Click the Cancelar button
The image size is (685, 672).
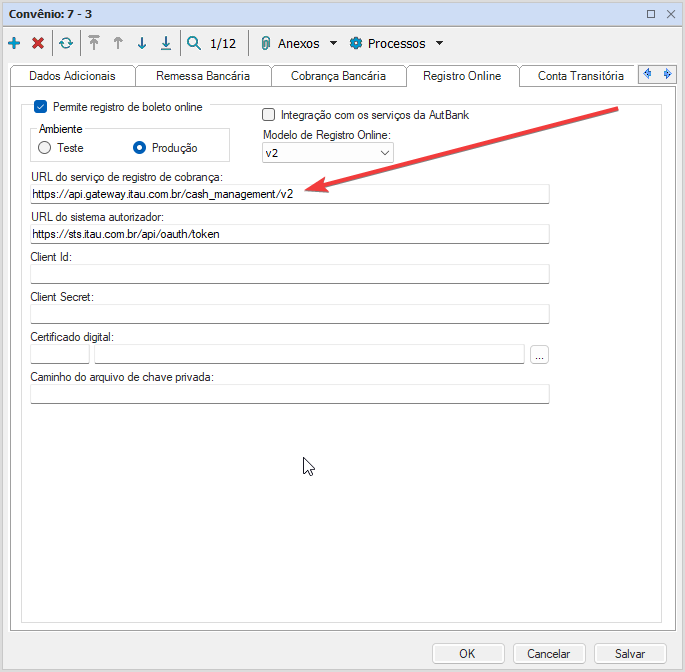[x=549, y=653]
